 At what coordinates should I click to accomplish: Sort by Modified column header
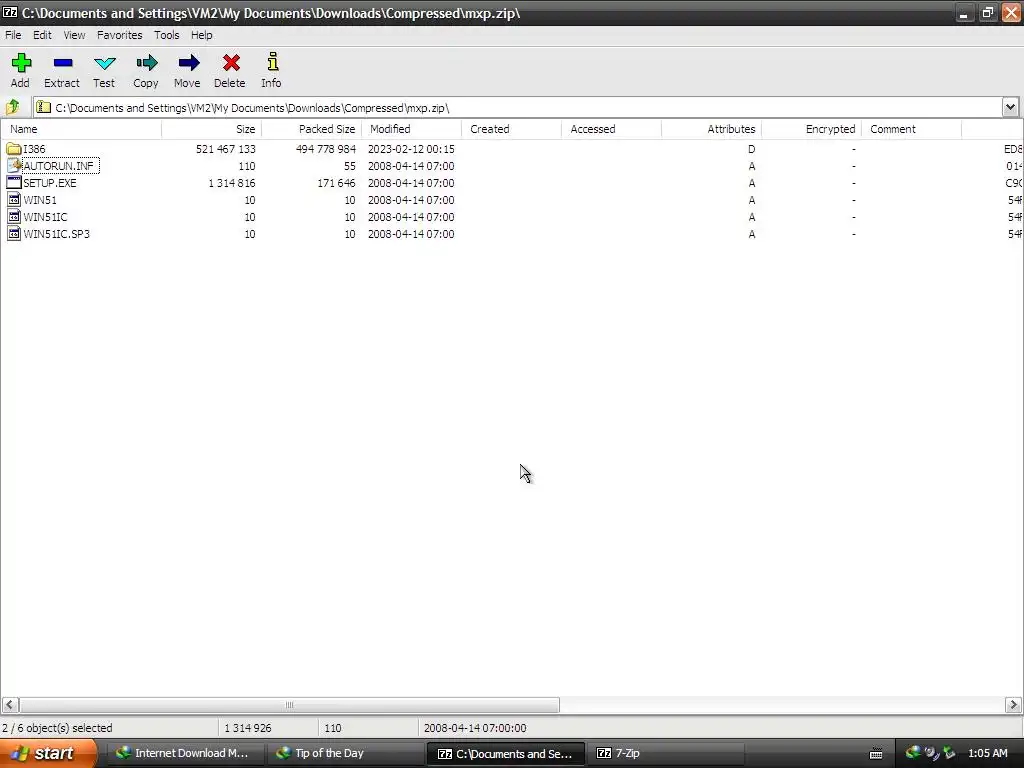click(411, 129)
